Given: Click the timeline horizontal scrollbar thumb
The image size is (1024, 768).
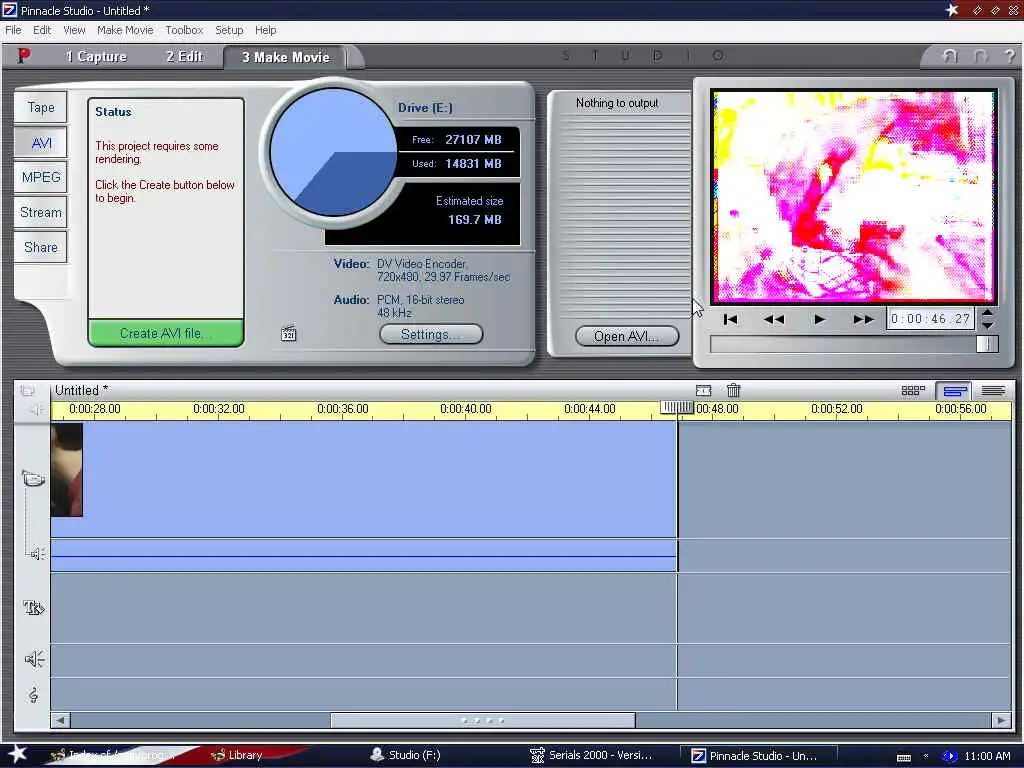Looking at the screenshot, I should tap(483, 720).
